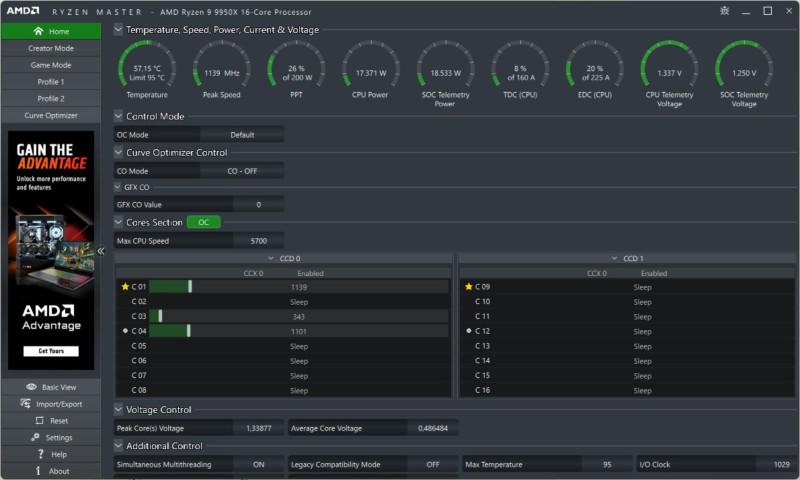The image size is (800, 480).
Task: Click the PPT gauge dial
Action: click(296, 66)
